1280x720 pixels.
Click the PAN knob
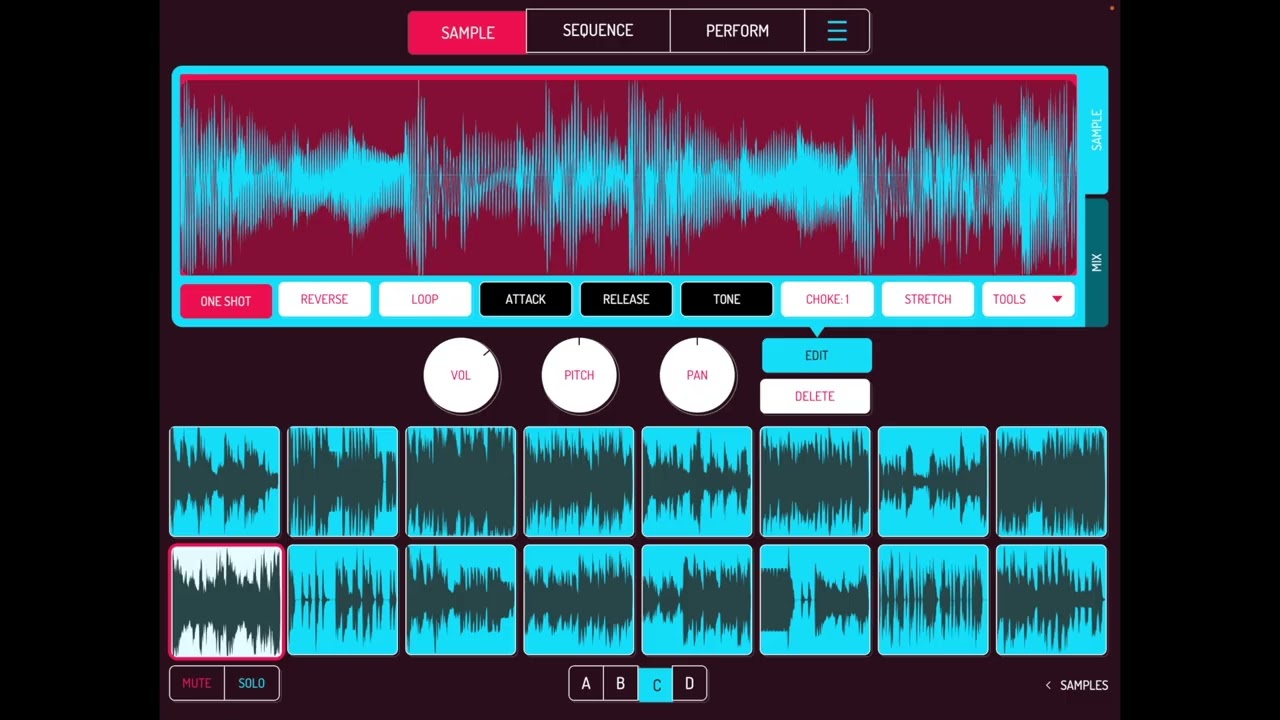[x=697, y=375]
